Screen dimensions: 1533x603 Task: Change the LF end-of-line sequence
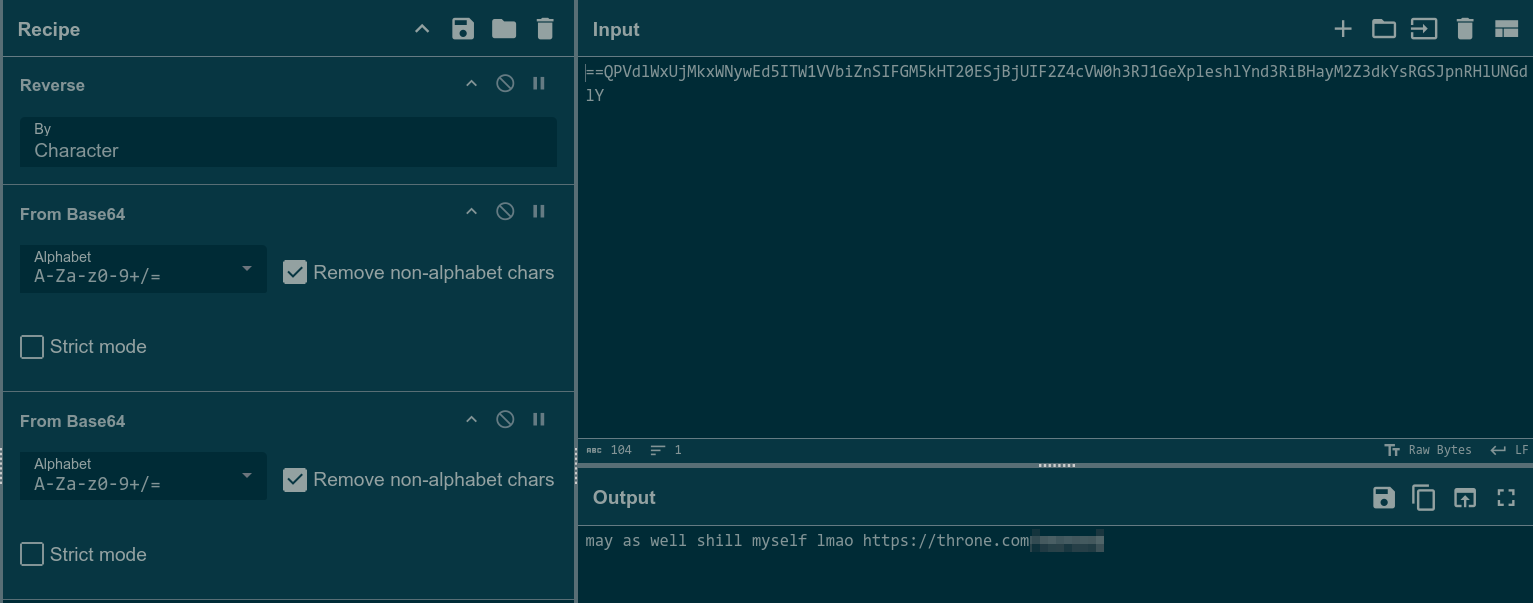pos(1509,450)
